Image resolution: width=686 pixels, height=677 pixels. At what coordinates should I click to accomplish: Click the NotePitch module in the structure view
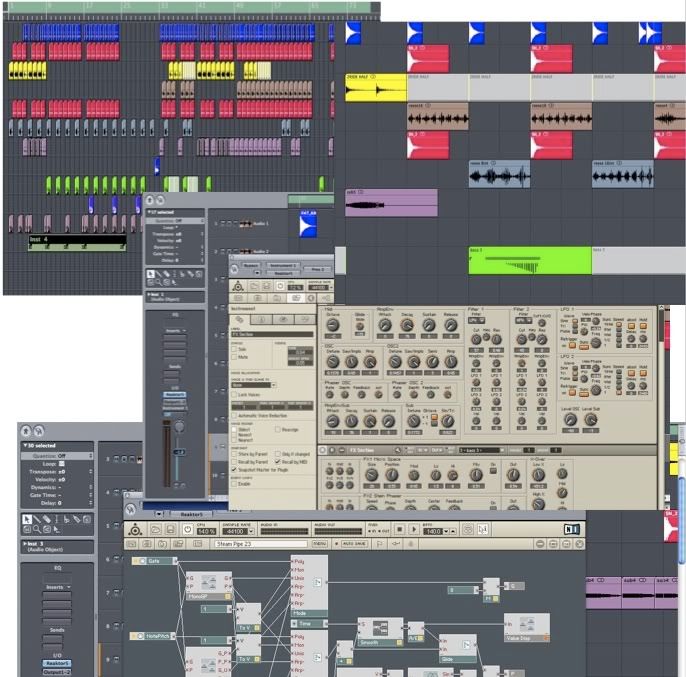point(152,636)
